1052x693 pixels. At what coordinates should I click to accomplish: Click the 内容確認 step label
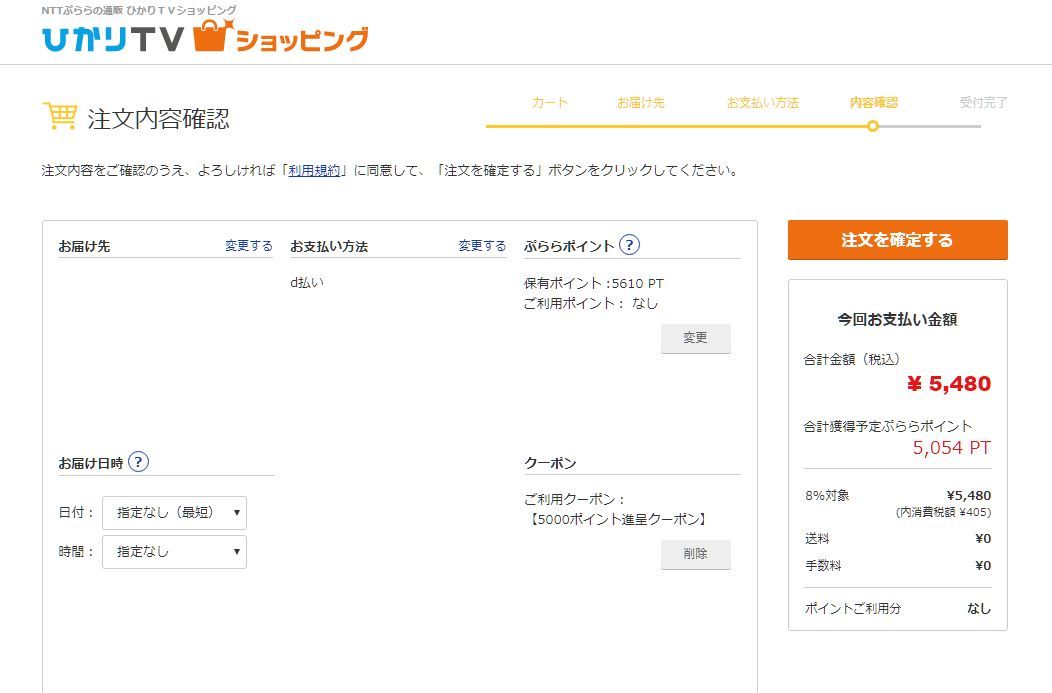point(873,102)
